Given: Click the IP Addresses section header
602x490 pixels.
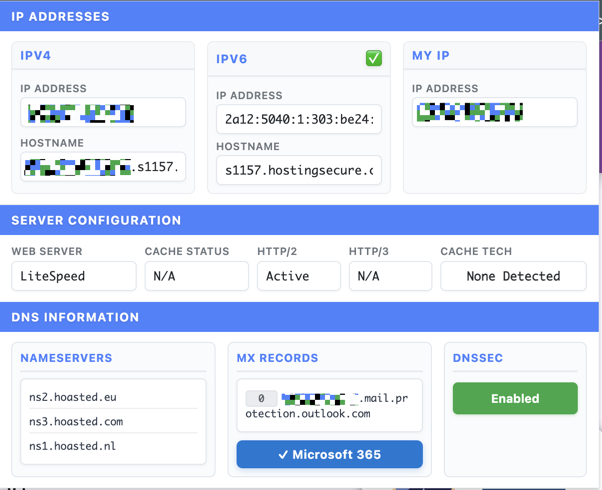Looking at the screenshot, I should click(60, 17).
